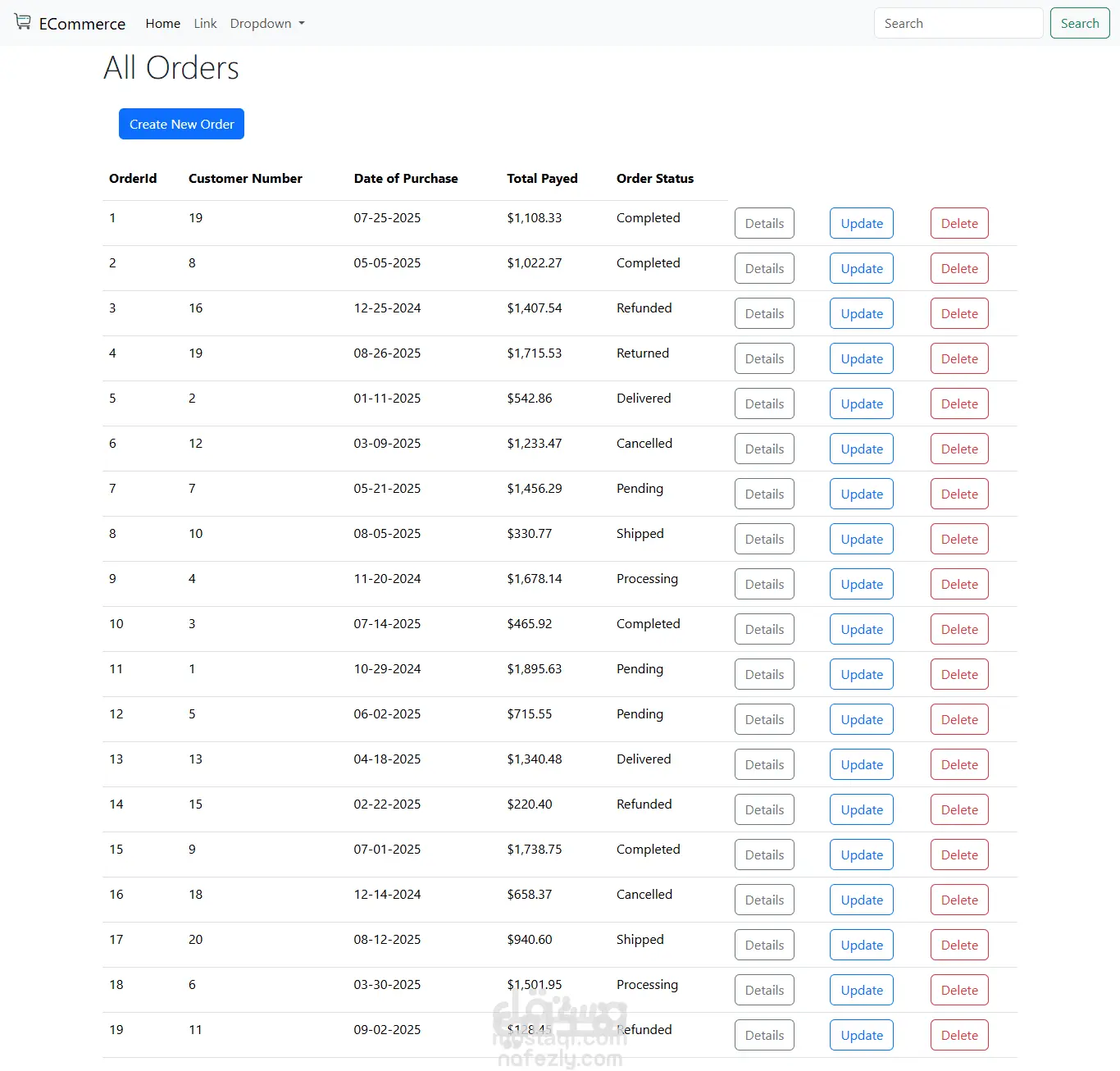Click the ECommerce shopping cart logo icon
Screen dimensions: 1120x1071
pyautogui.click(x=23, y=22)
